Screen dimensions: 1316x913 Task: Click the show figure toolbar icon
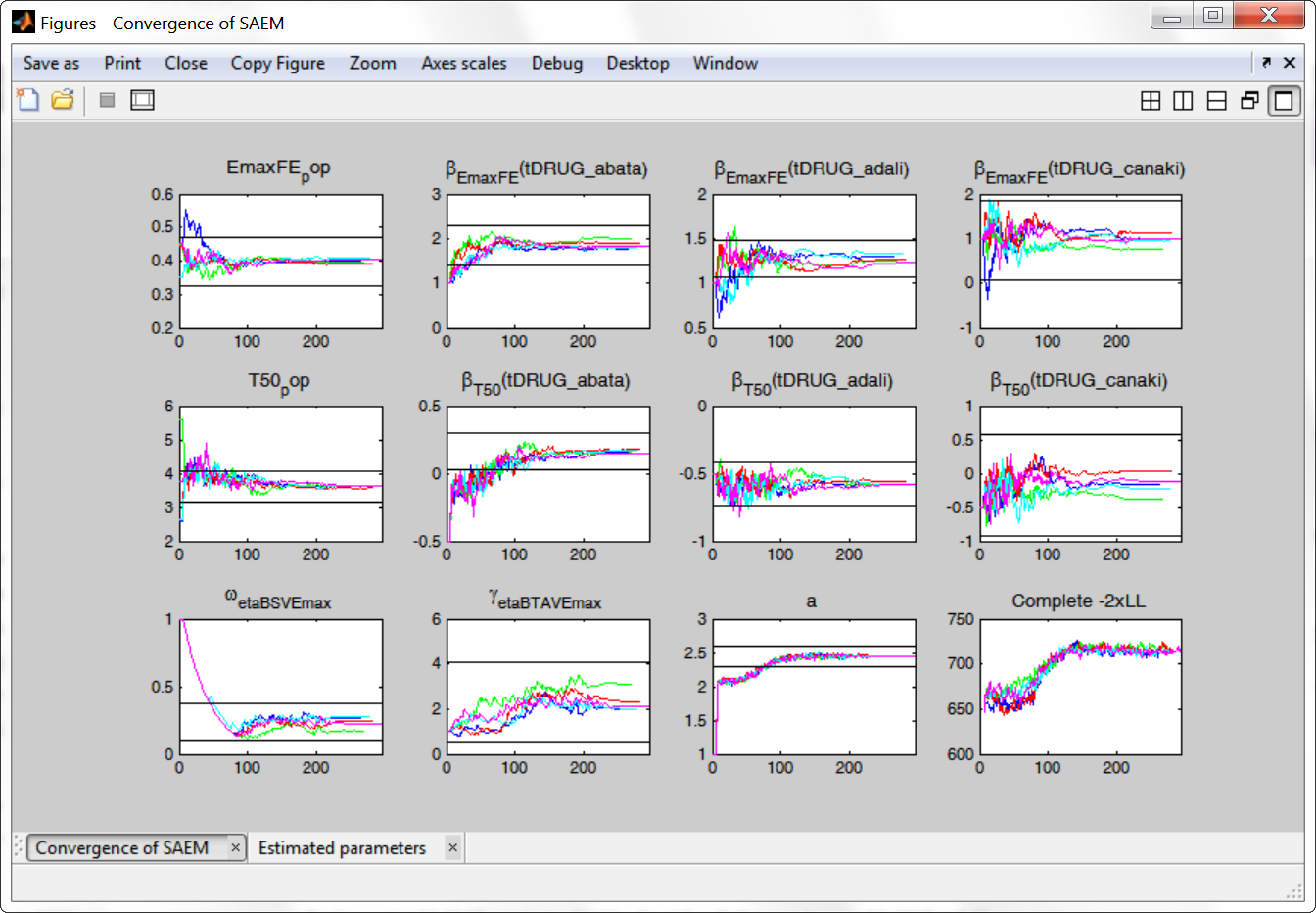click(142, 99)
